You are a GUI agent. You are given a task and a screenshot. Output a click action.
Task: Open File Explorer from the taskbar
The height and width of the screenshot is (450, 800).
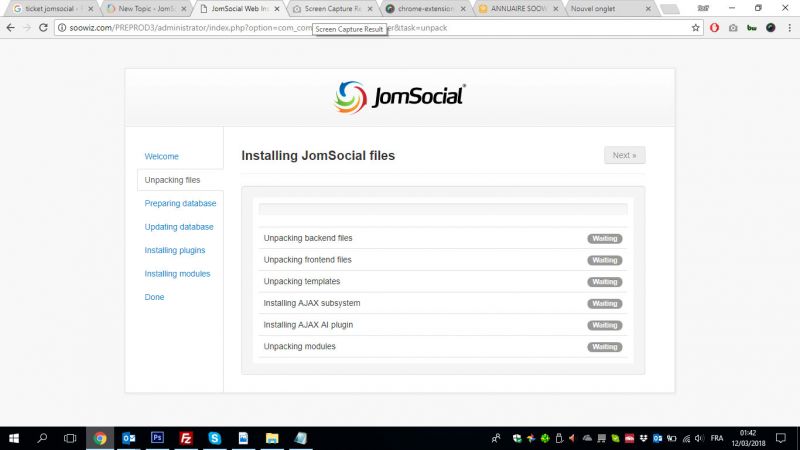click(272, 438)
